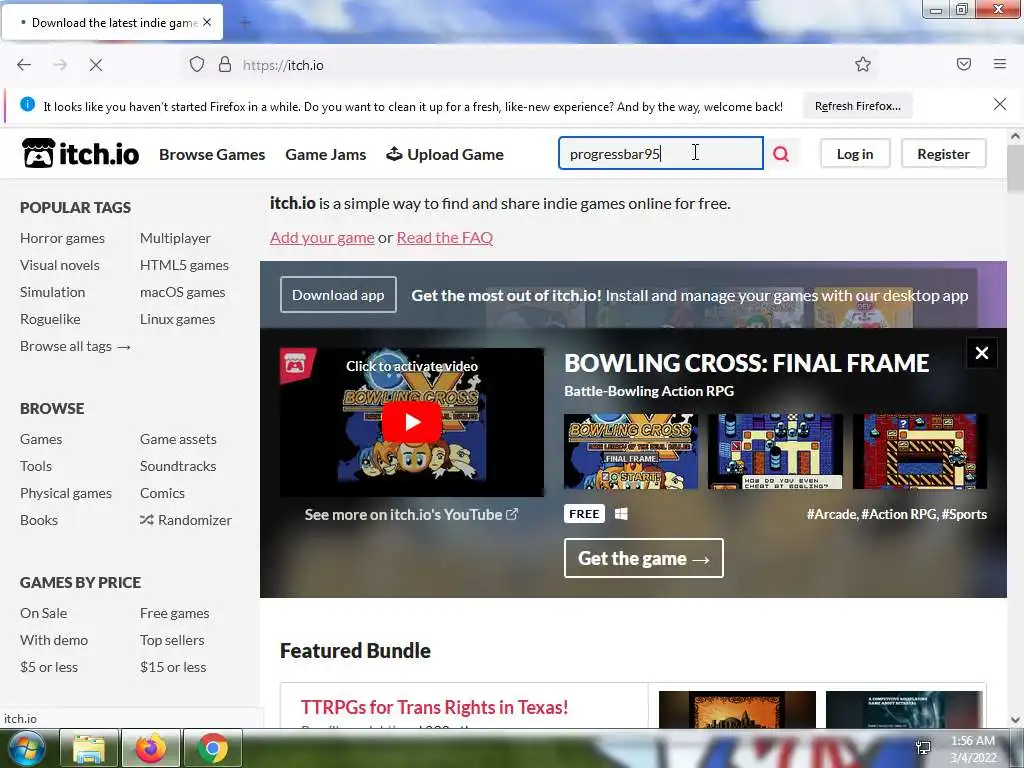Open Top sellers list
The height and width of the screenshot is (768, 1024).
click(172, 640)
